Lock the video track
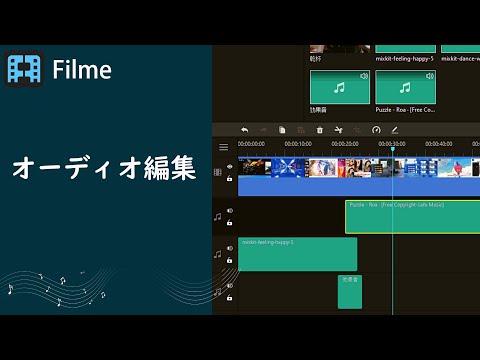 click(229, 178)
